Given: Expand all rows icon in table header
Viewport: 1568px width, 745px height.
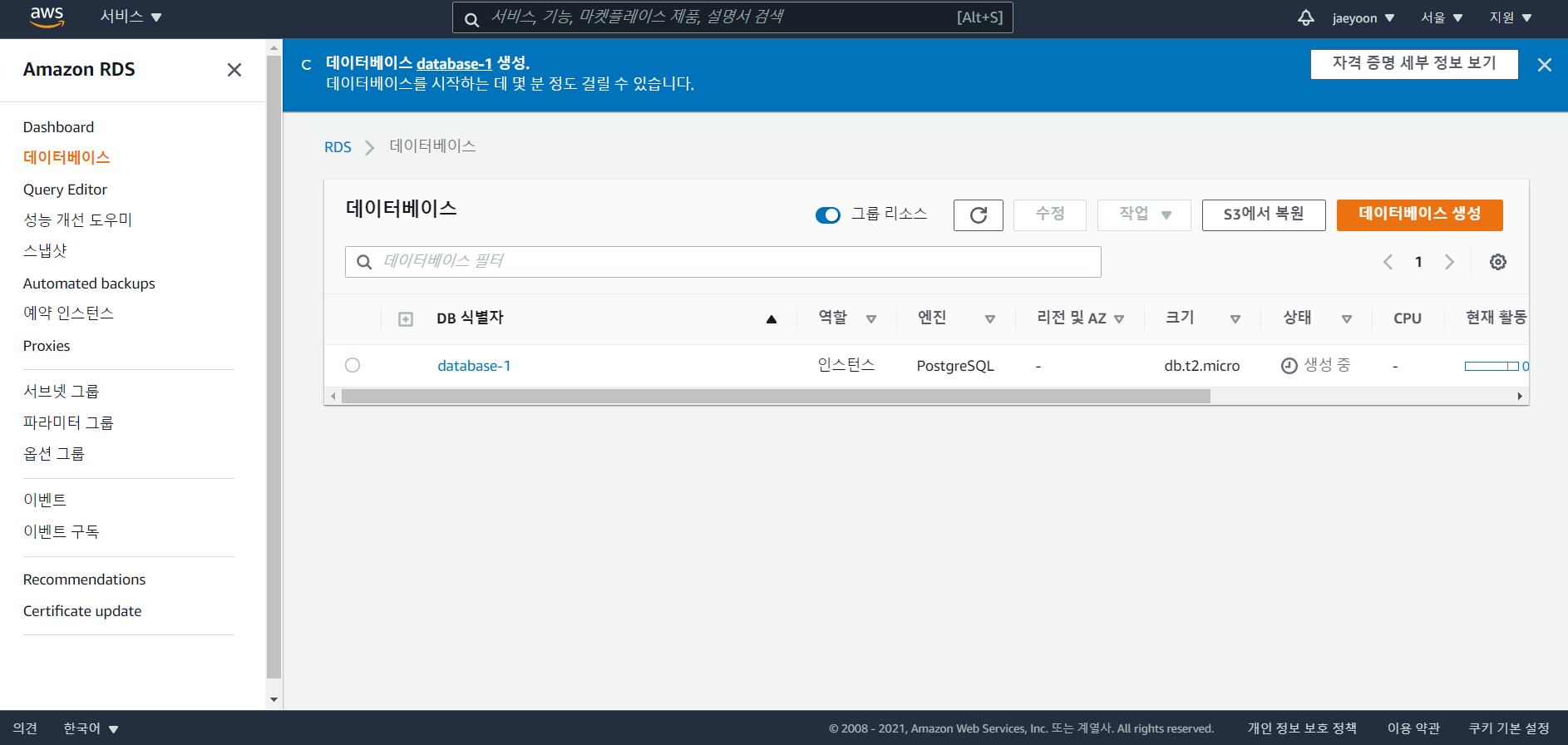Looking at the screenshot, I should click(406, 319).
